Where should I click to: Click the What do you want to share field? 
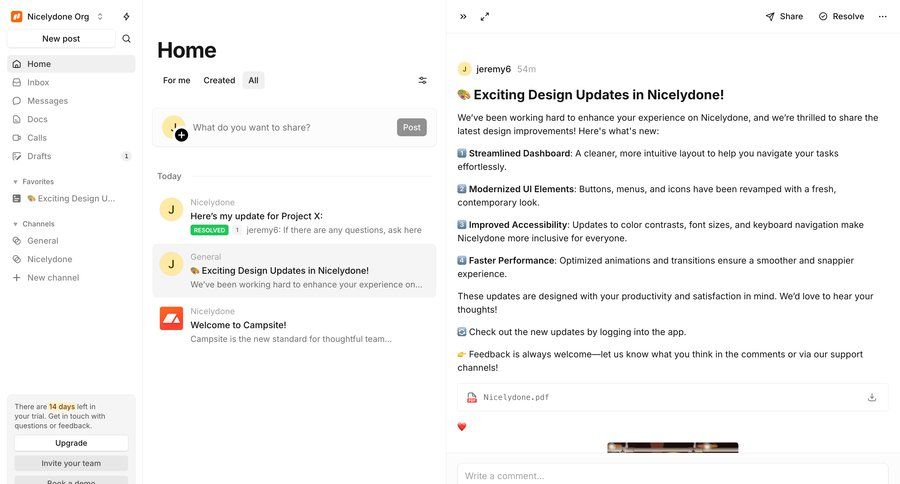[x=292, y=127]
